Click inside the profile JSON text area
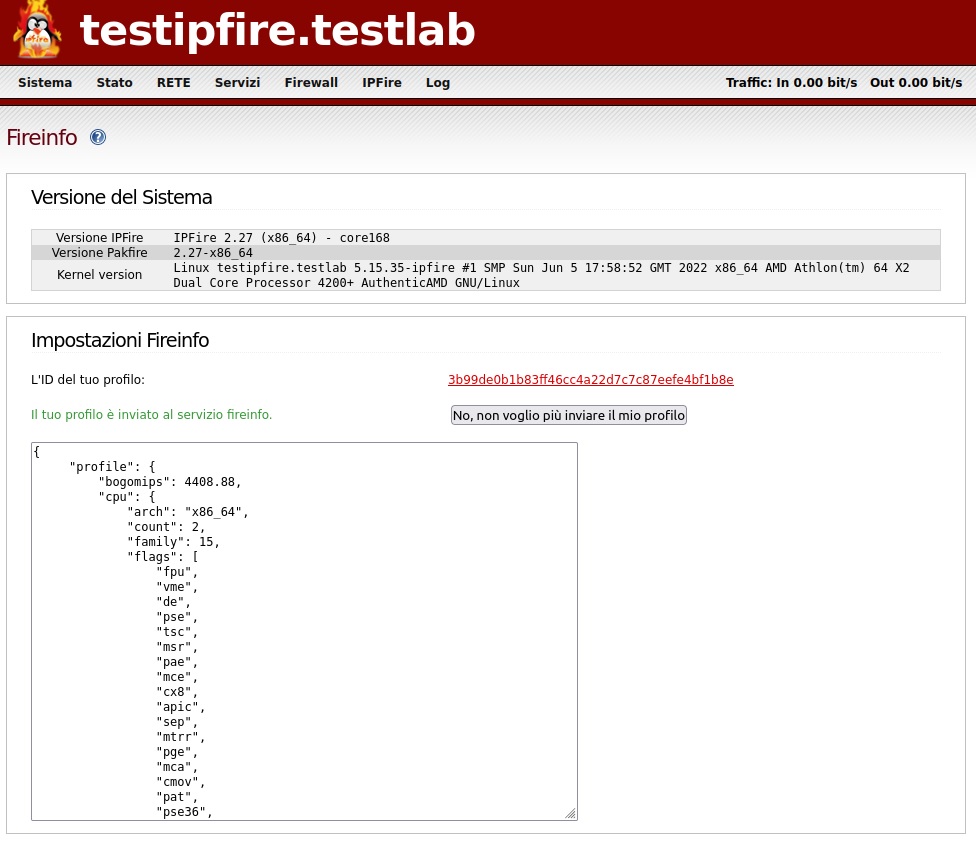 click(304, 631)
